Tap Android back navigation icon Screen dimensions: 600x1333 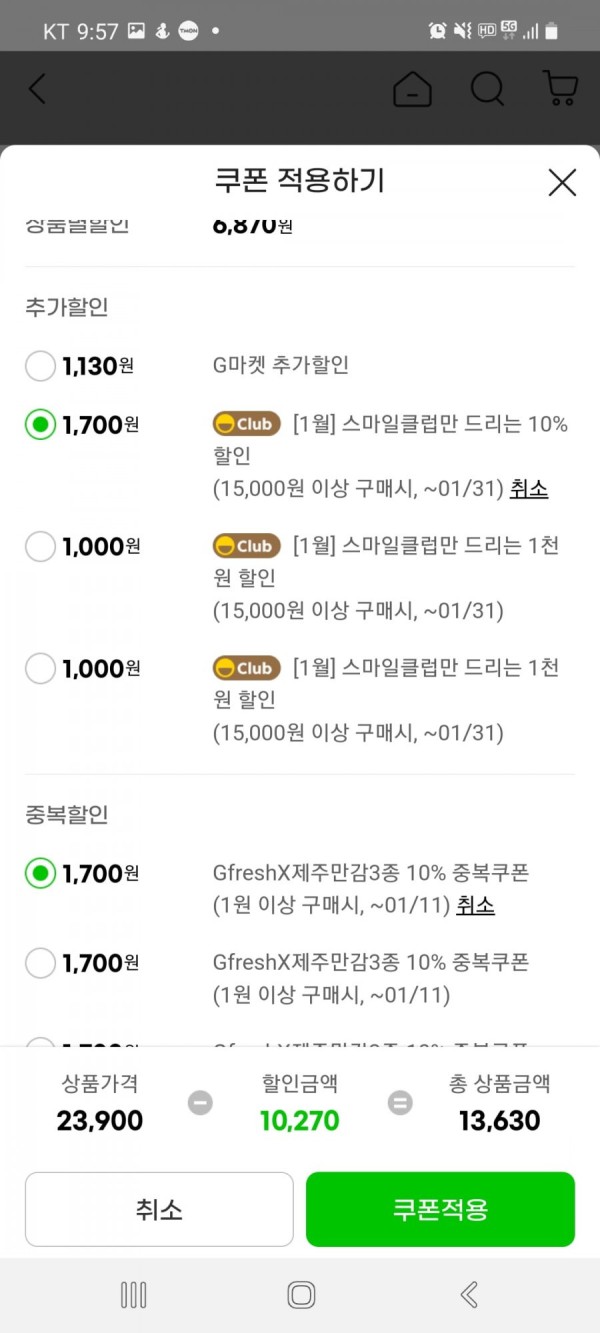tap(468, 1295)
